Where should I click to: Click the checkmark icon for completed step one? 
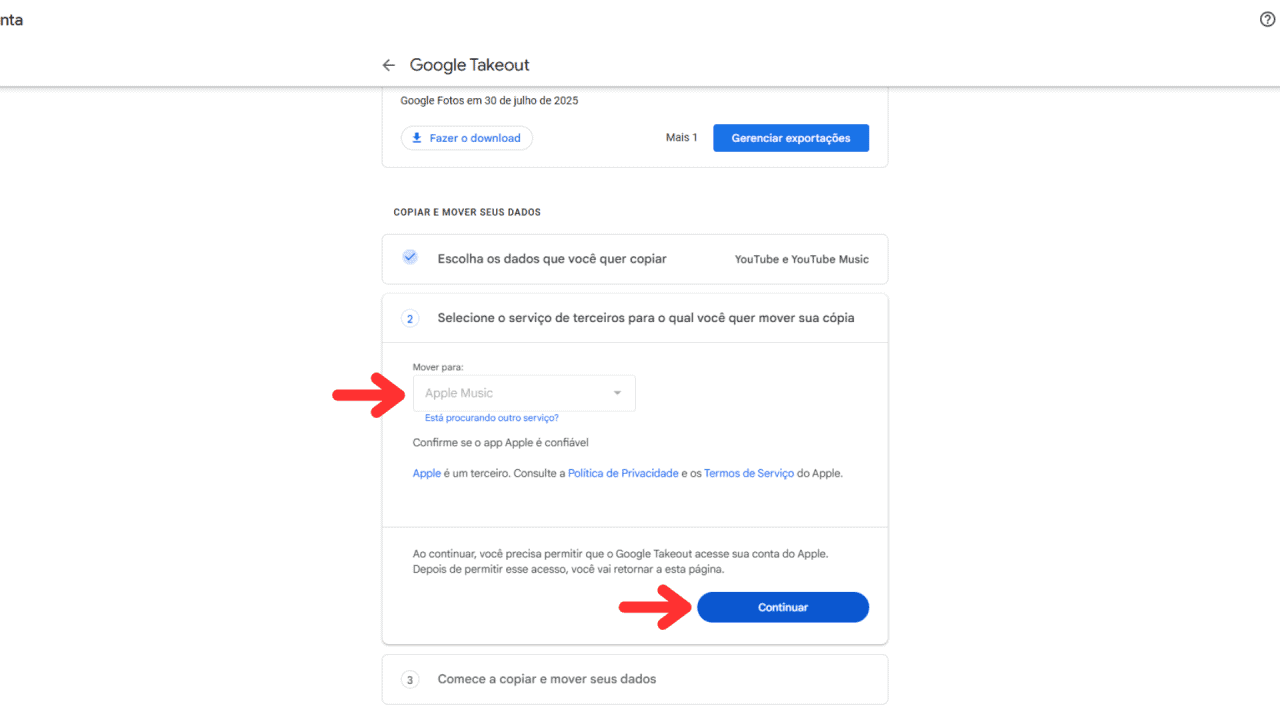(410, 257)
